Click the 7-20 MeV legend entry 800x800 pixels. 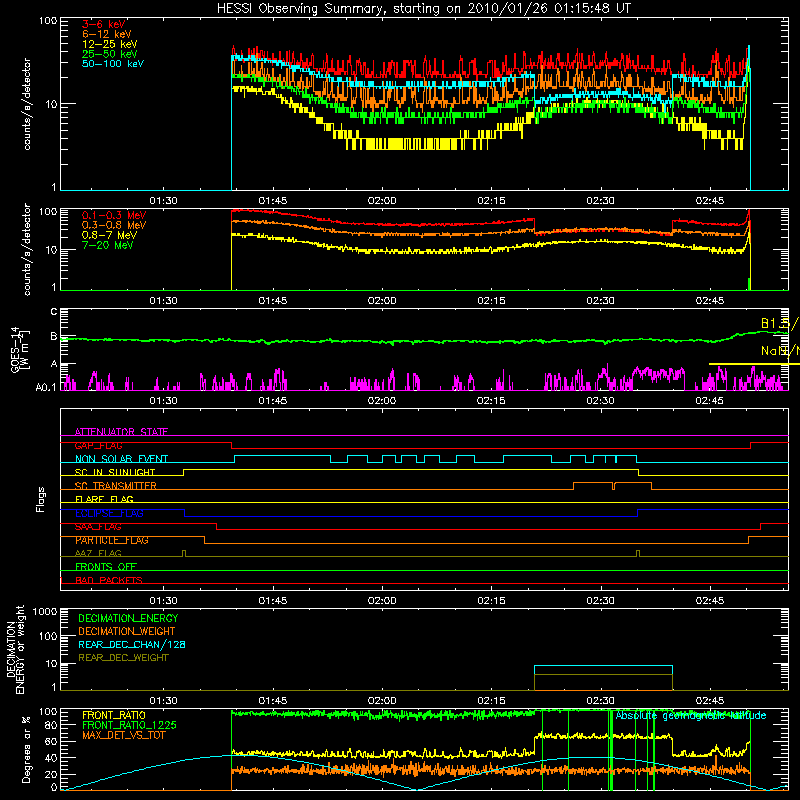point(107,245)
